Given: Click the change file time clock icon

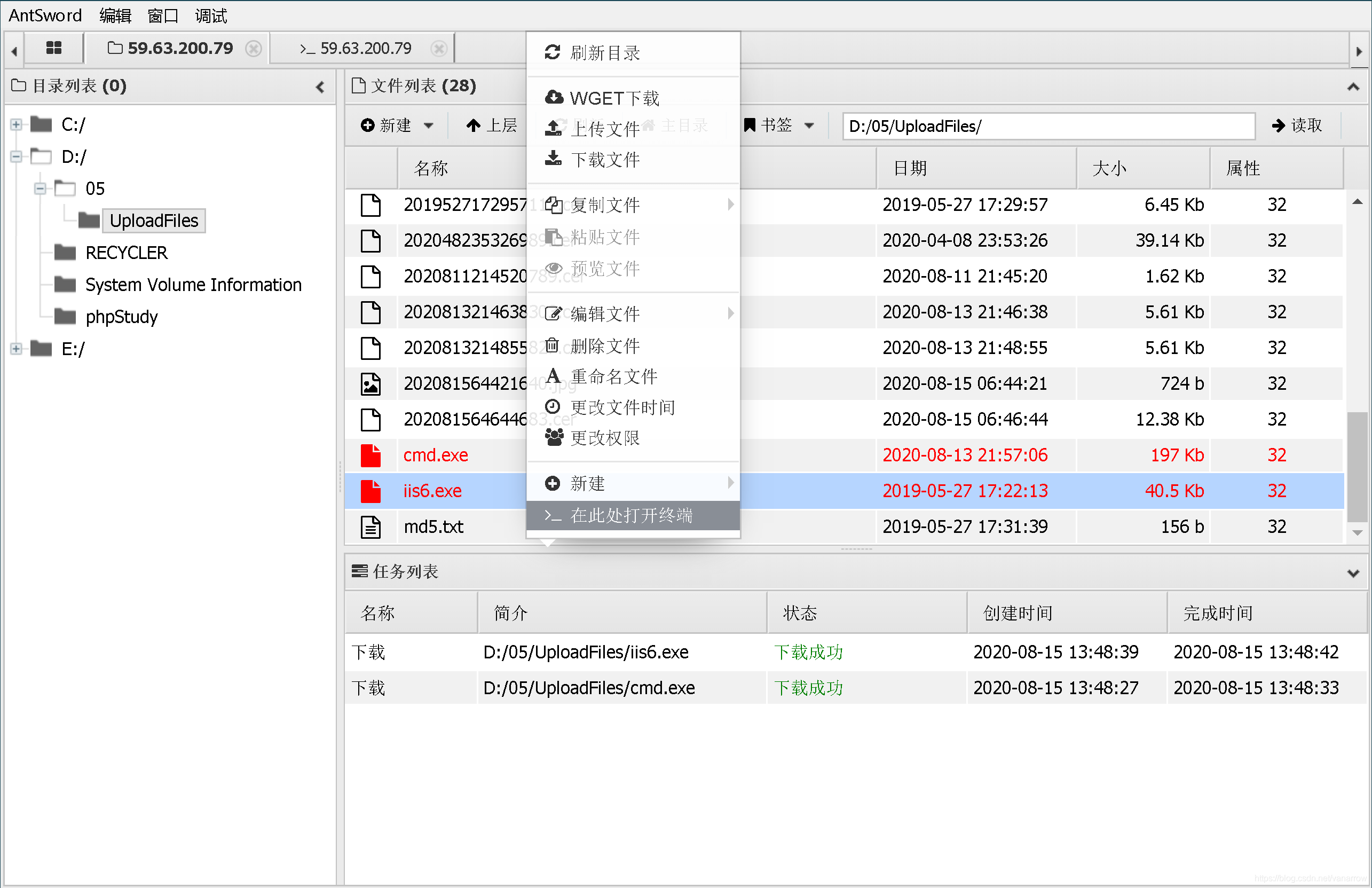Looking at the screenshot, I should point(552,407).
